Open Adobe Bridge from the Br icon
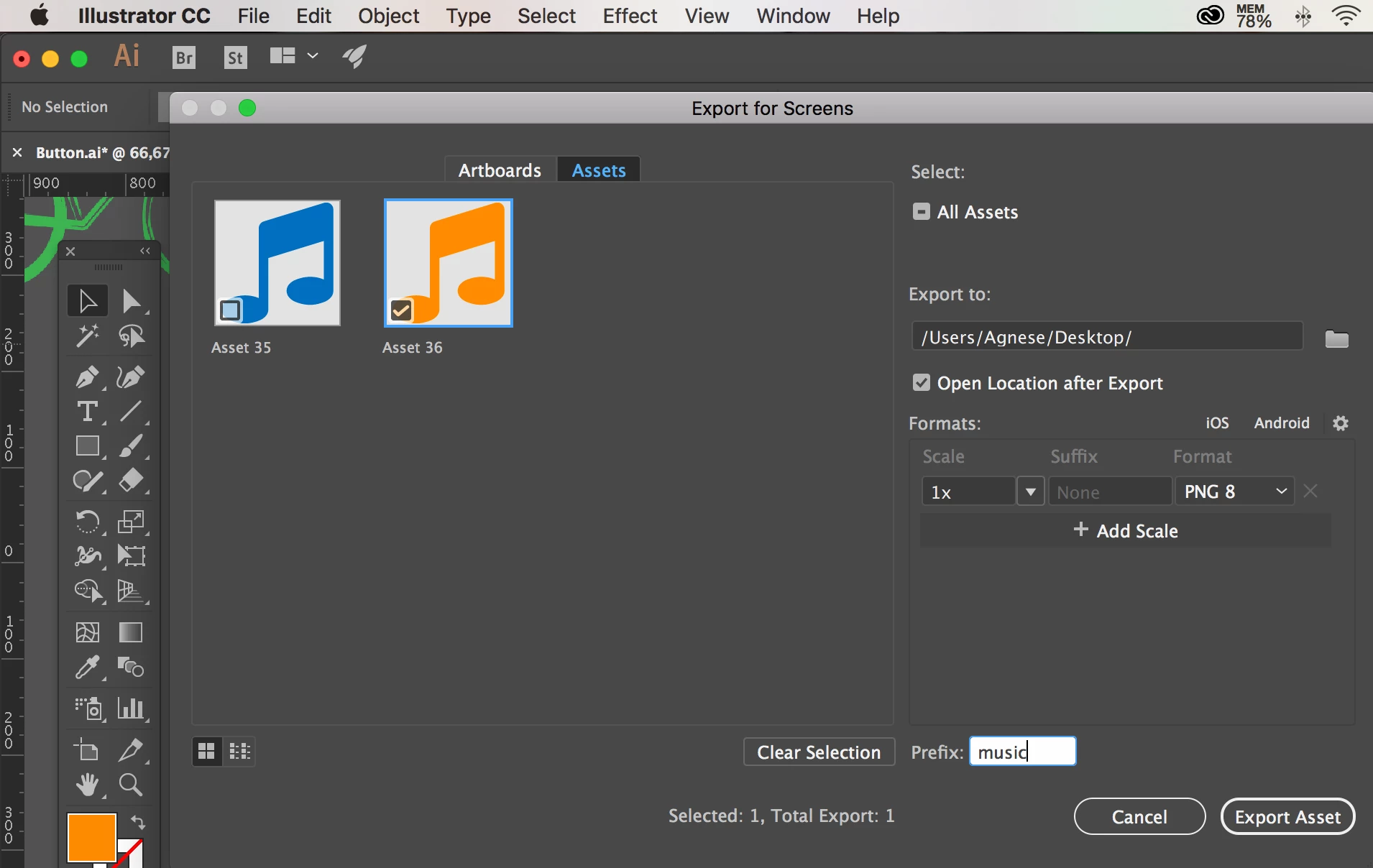Screen dimensions: 1373x868 [185, 57]
